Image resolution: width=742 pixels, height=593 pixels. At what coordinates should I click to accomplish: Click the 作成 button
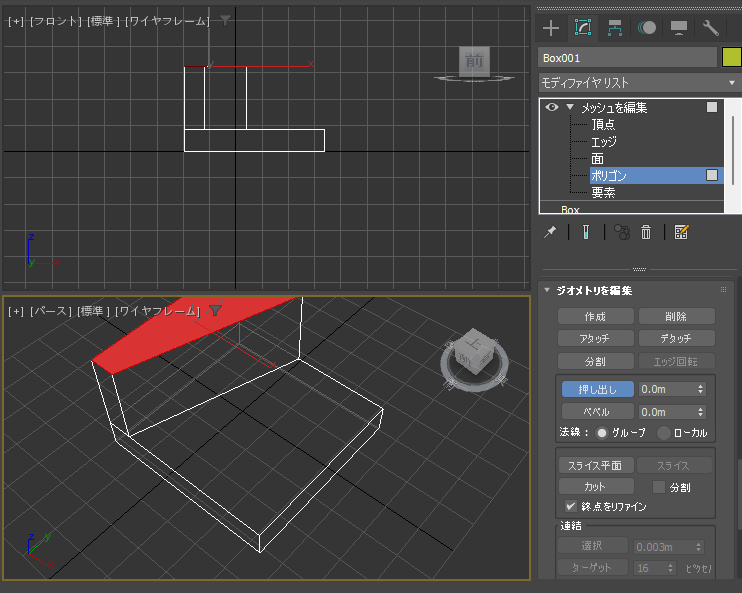click(x=595, y=316)
